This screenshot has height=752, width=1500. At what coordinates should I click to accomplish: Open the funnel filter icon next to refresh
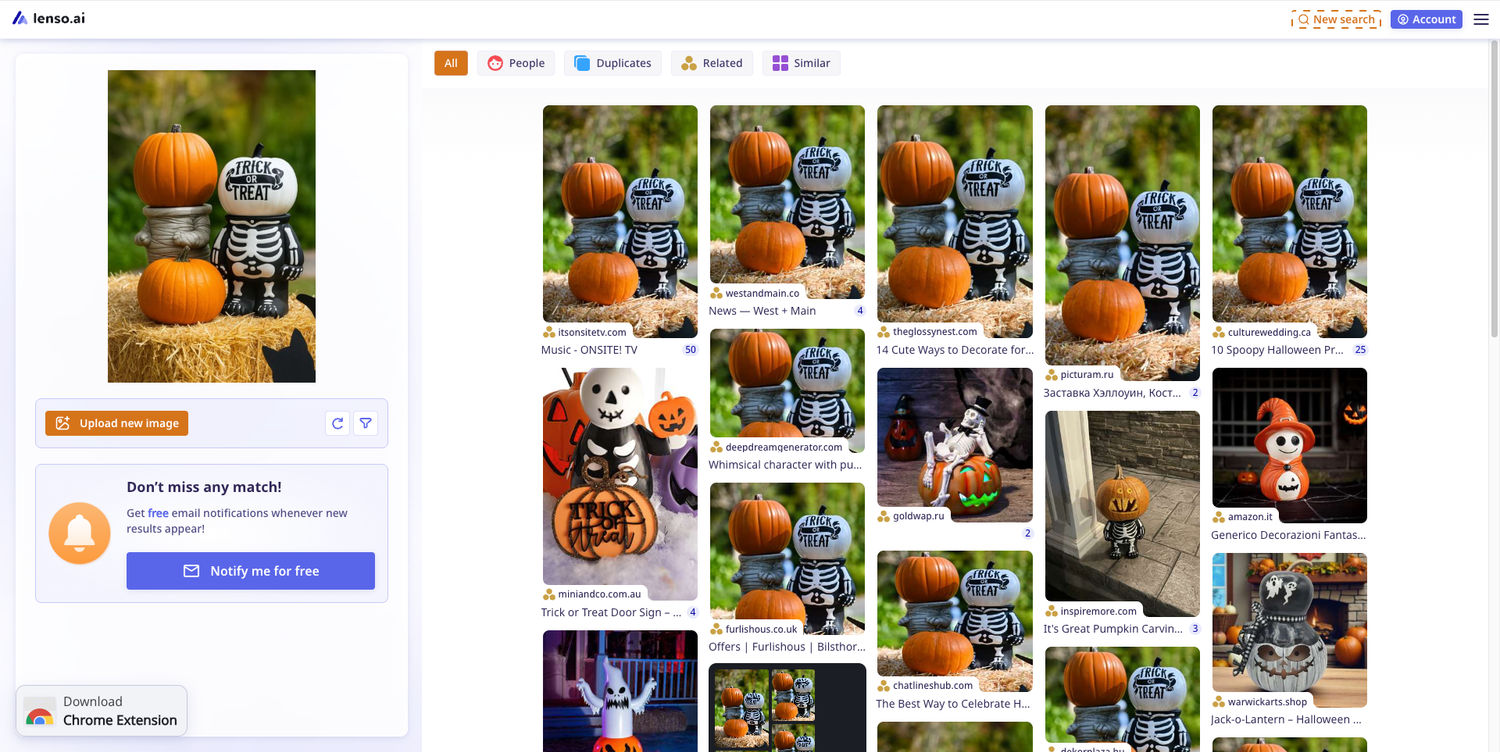[366, 423]
